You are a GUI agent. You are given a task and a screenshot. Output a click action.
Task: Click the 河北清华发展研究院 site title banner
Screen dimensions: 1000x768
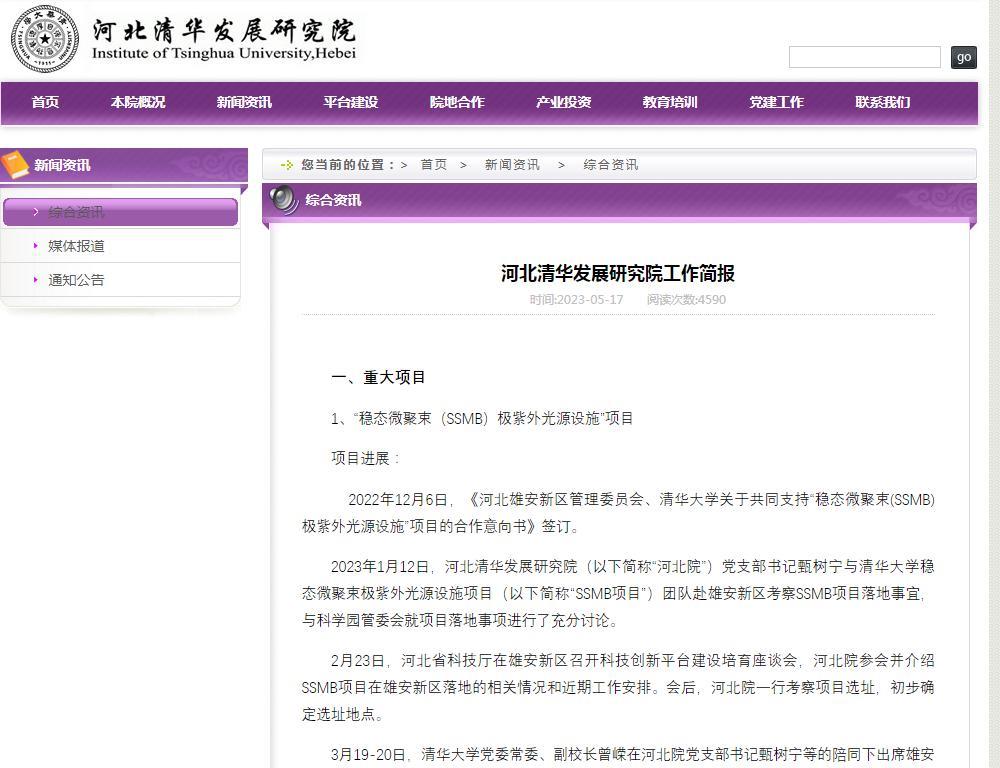click(x=223, y=38)
